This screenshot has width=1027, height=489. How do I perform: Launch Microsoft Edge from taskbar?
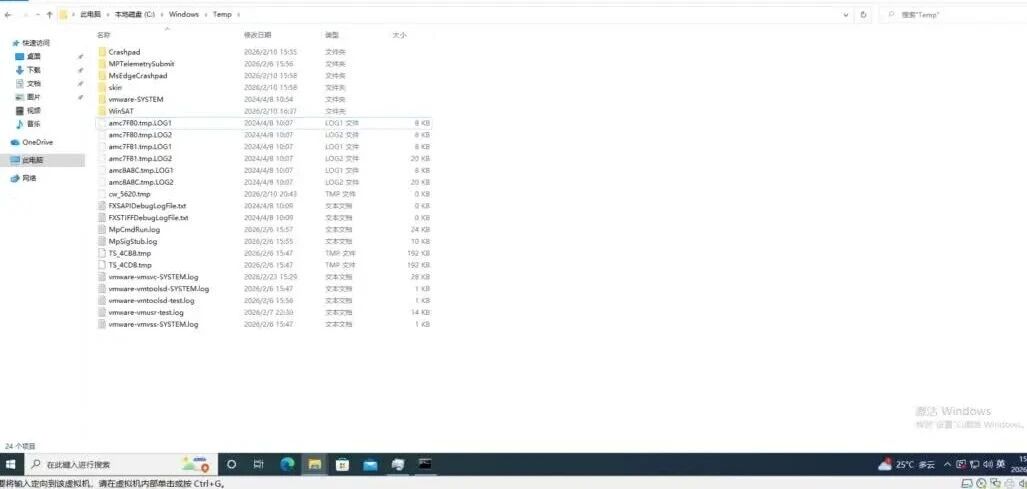point(287,464)
